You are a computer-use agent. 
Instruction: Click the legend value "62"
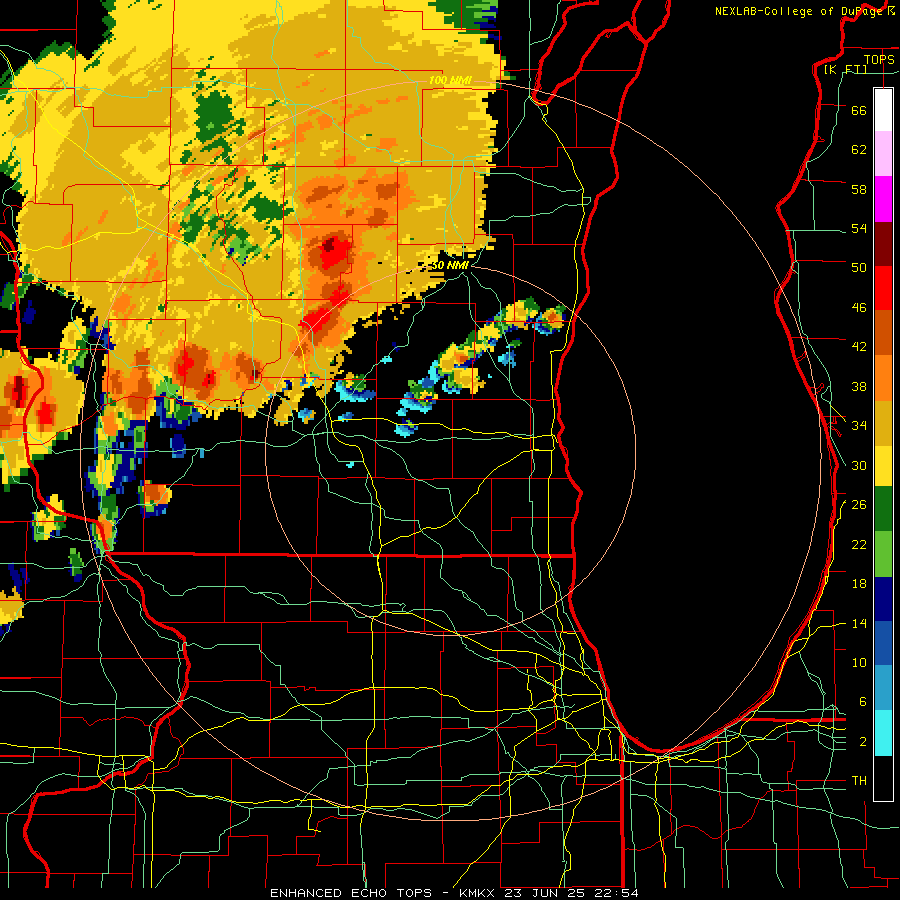point(859,150)
